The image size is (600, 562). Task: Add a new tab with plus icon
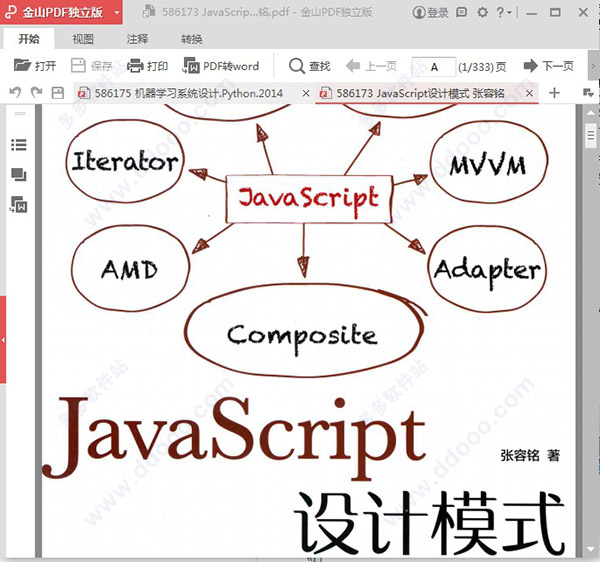554,93
